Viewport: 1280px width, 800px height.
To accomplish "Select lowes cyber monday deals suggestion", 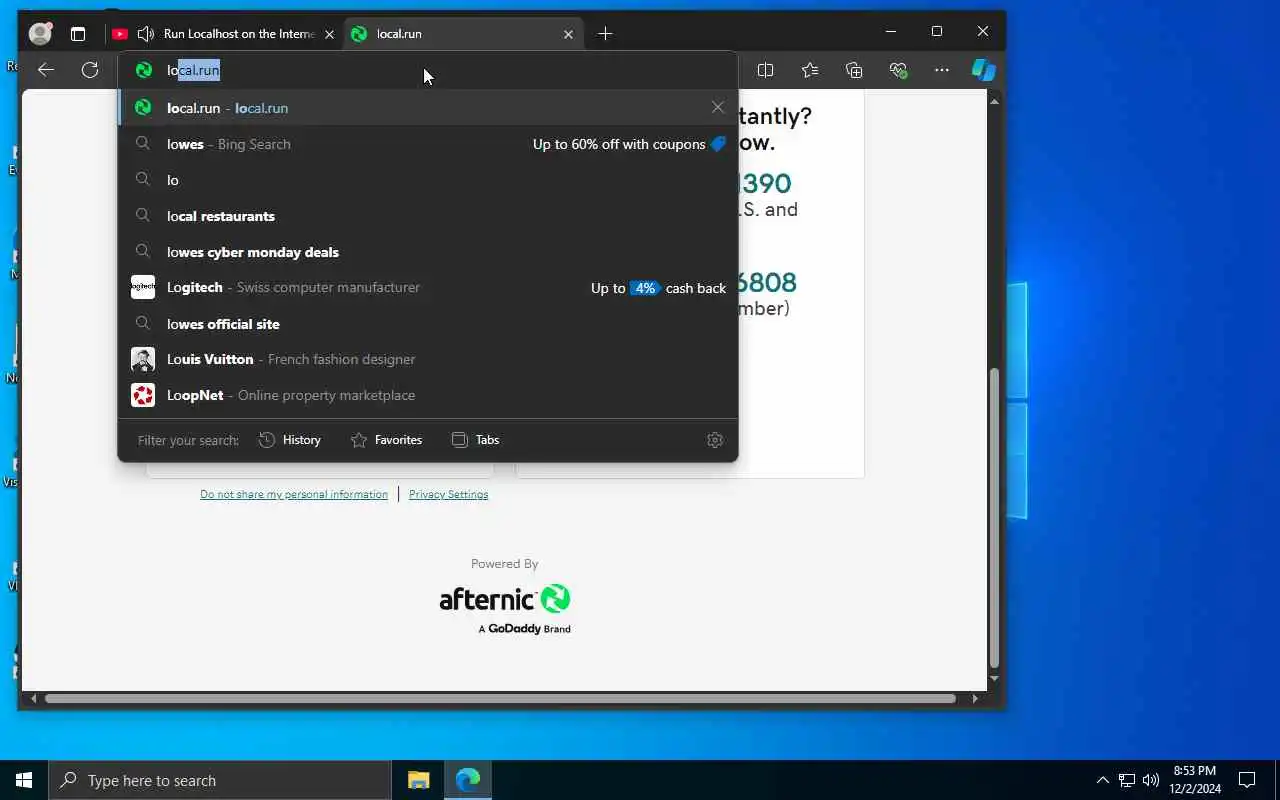I will tap(428, 252).
